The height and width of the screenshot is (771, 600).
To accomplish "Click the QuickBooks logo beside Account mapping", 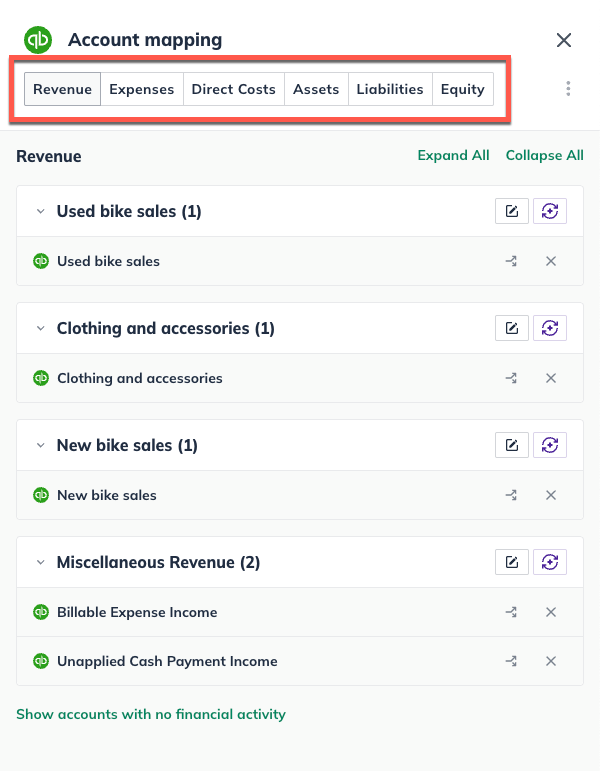I will (38, 40).
